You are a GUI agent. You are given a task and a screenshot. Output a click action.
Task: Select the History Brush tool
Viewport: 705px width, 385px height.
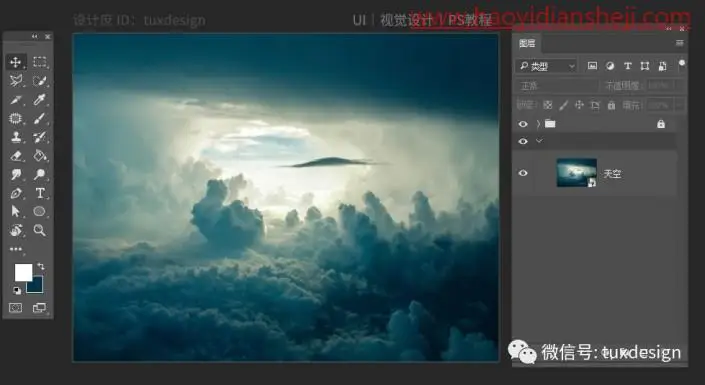coord(40,137)
